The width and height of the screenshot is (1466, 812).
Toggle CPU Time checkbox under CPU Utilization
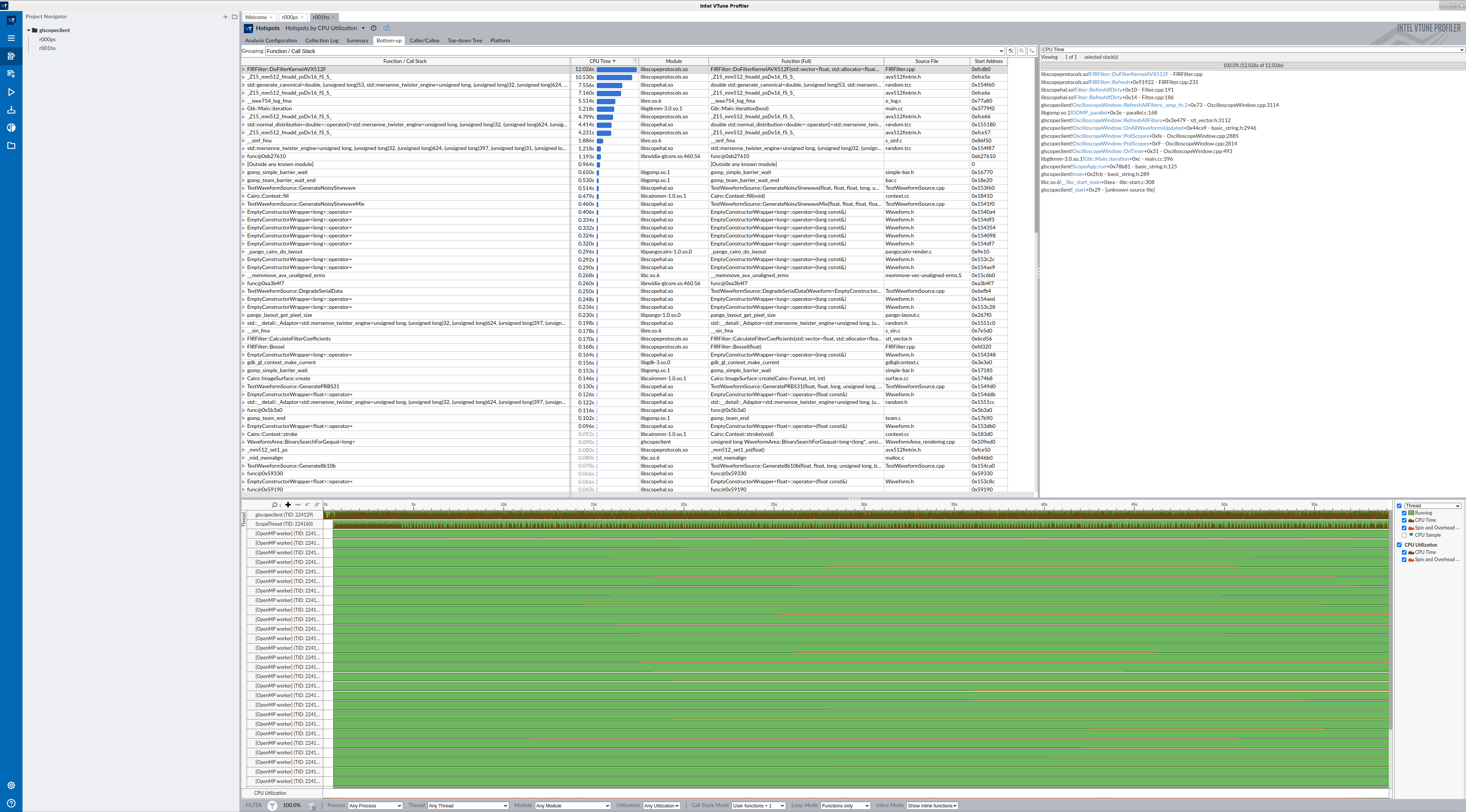point(1404,552)
